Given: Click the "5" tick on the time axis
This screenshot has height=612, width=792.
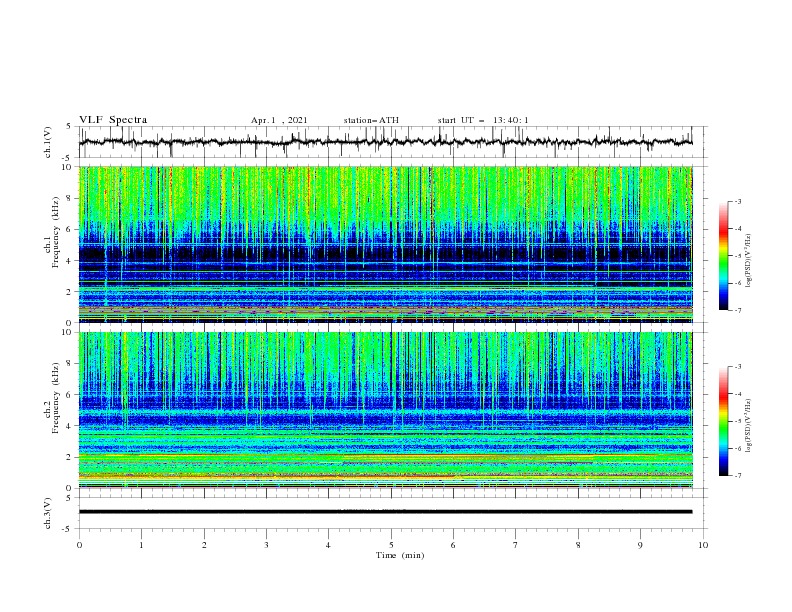Looking at the screenshot, I should 391,545.
